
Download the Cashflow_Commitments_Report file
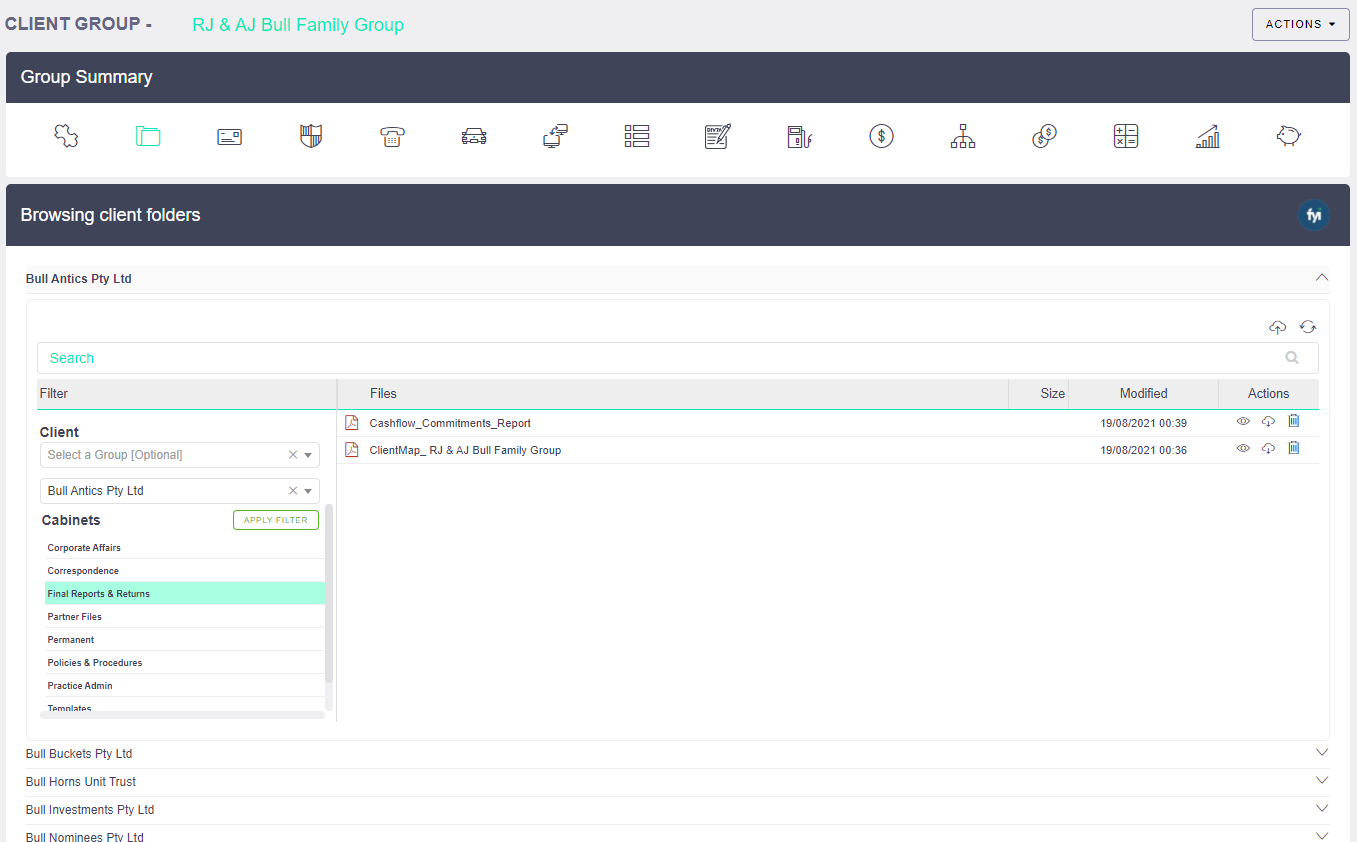click(x=1268, y=422)
